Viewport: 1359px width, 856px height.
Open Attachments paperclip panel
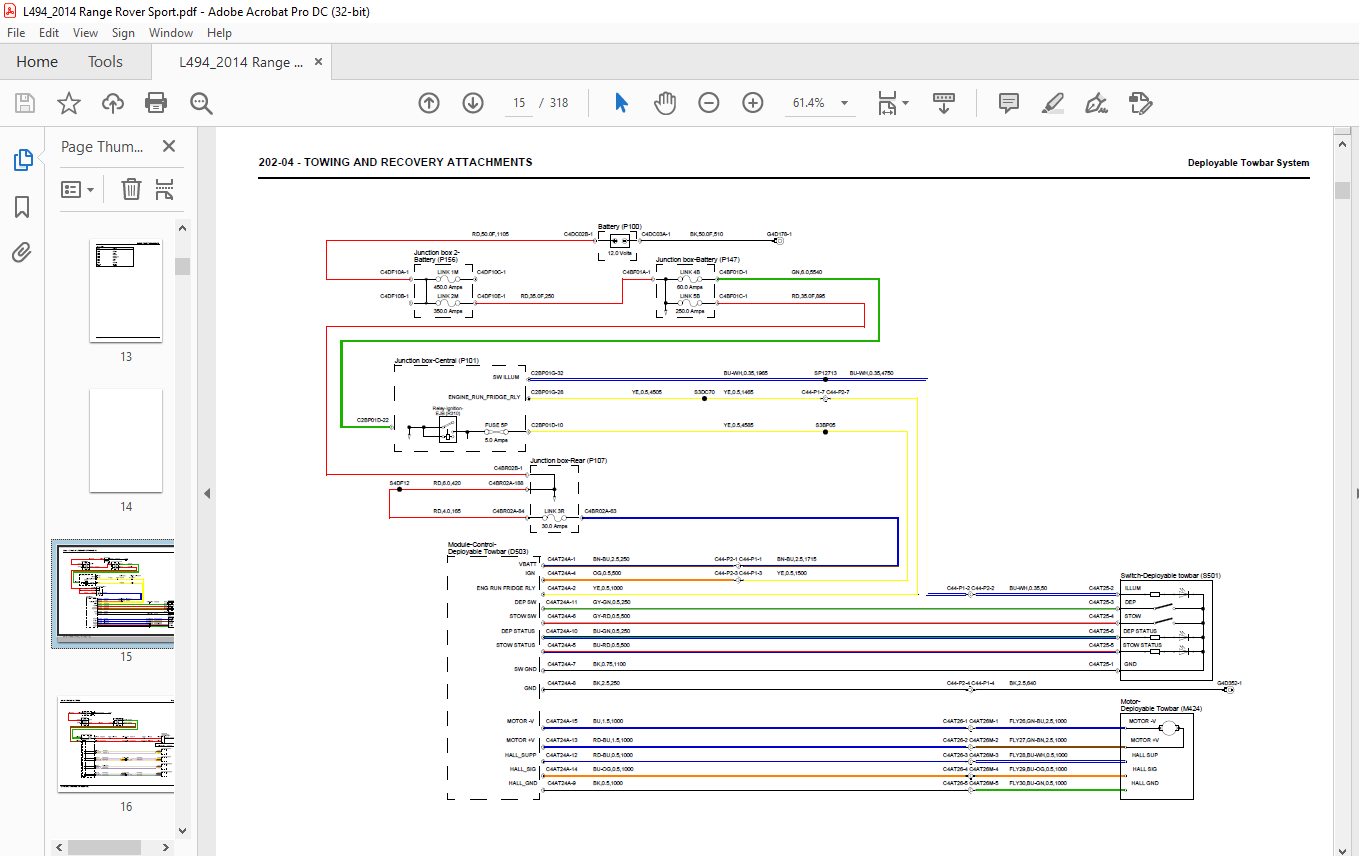click(22, 253)
